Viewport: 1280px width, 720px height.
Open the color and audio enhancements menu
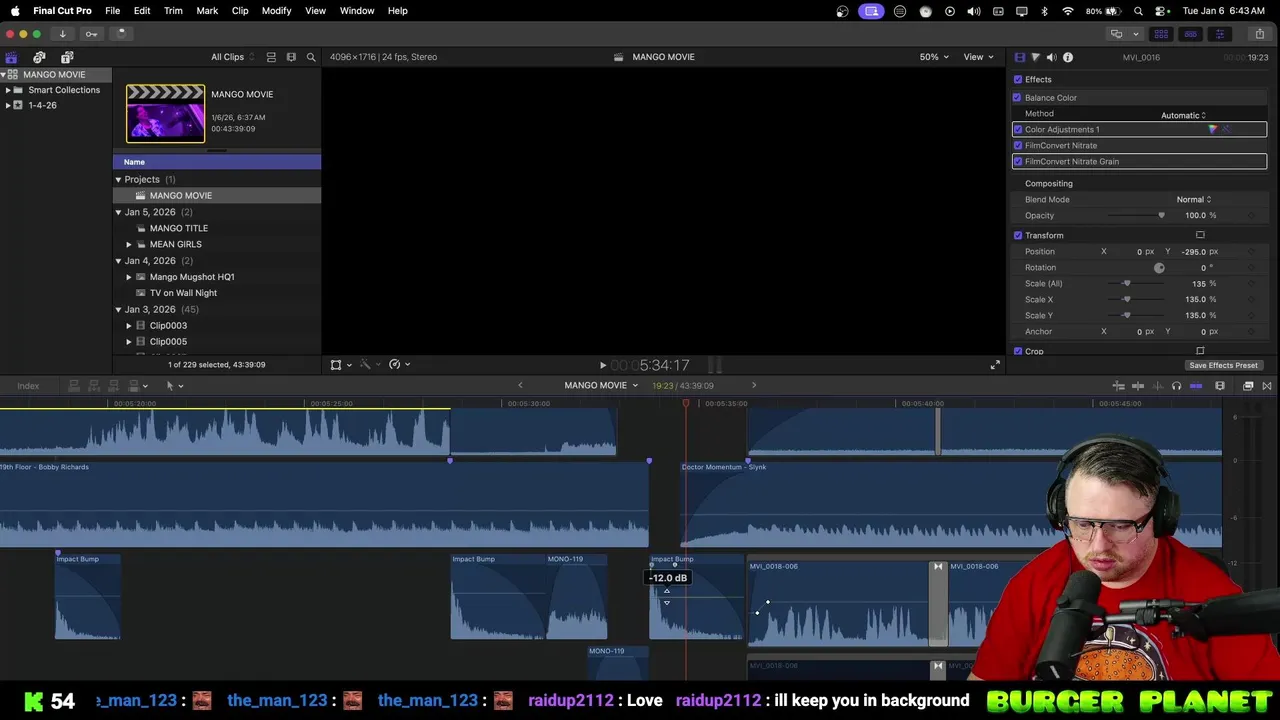point(369,365)
